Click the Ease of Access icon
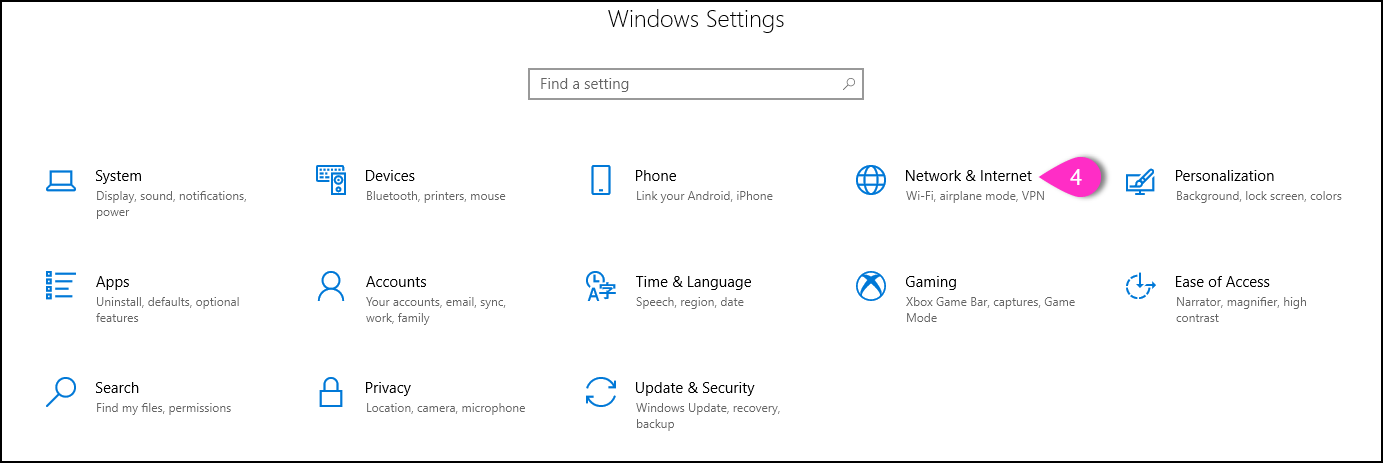1383x463 pixels. click(x=1140, y=286)
